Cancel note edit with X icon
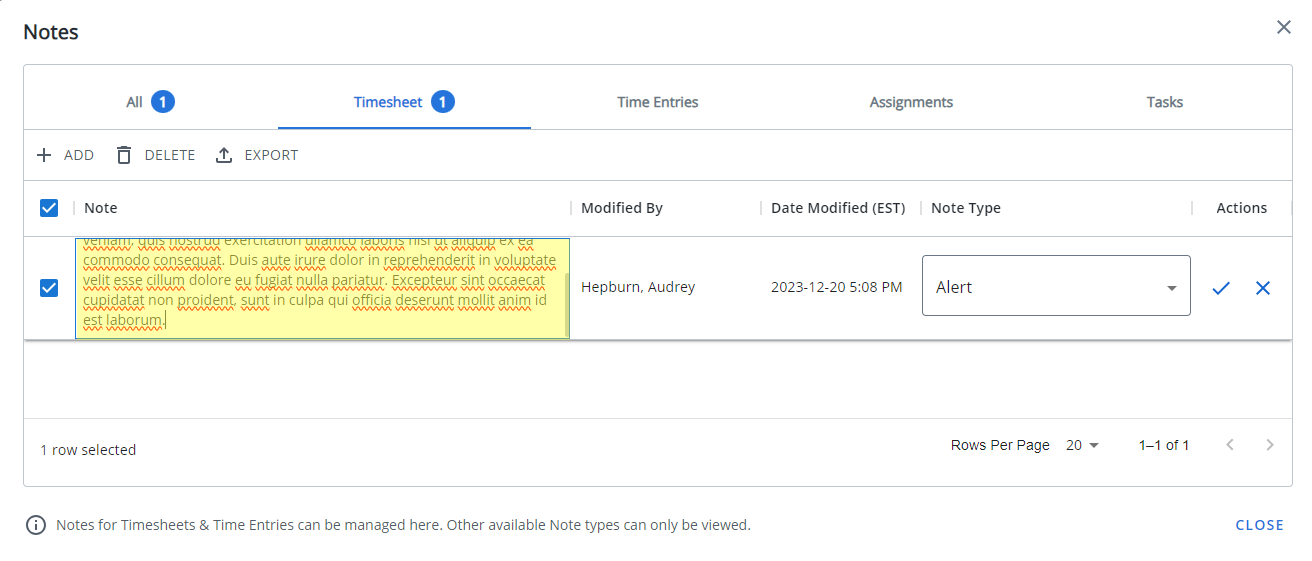Viewport: 1312px width, 561px height. [1262, 288]
